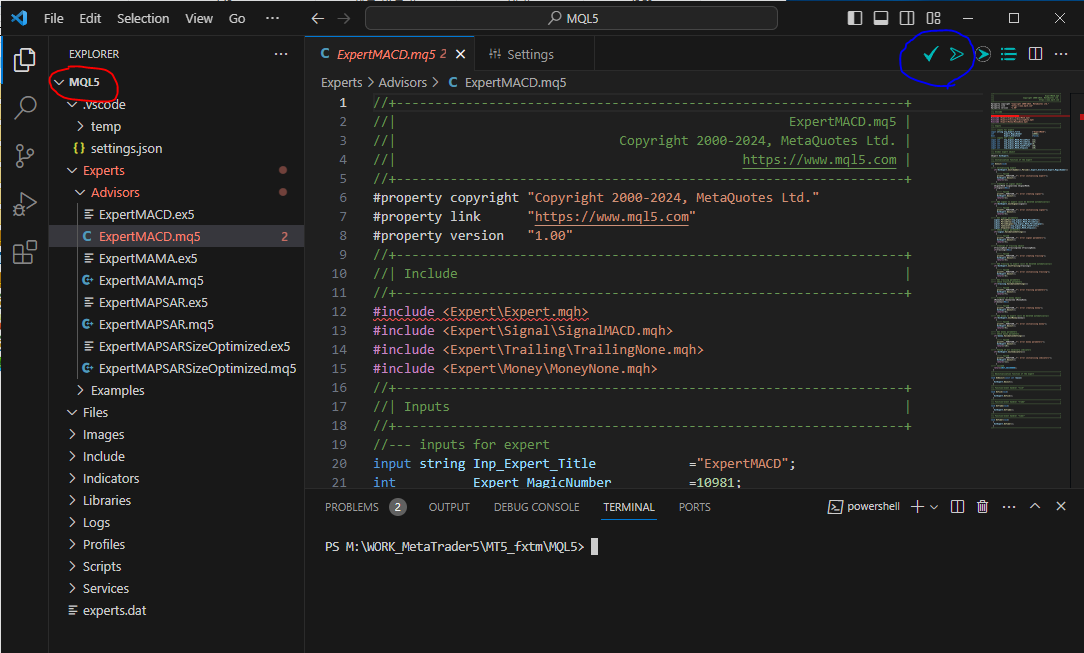Open the PORTS panel tab

click(x=694, y=507)
